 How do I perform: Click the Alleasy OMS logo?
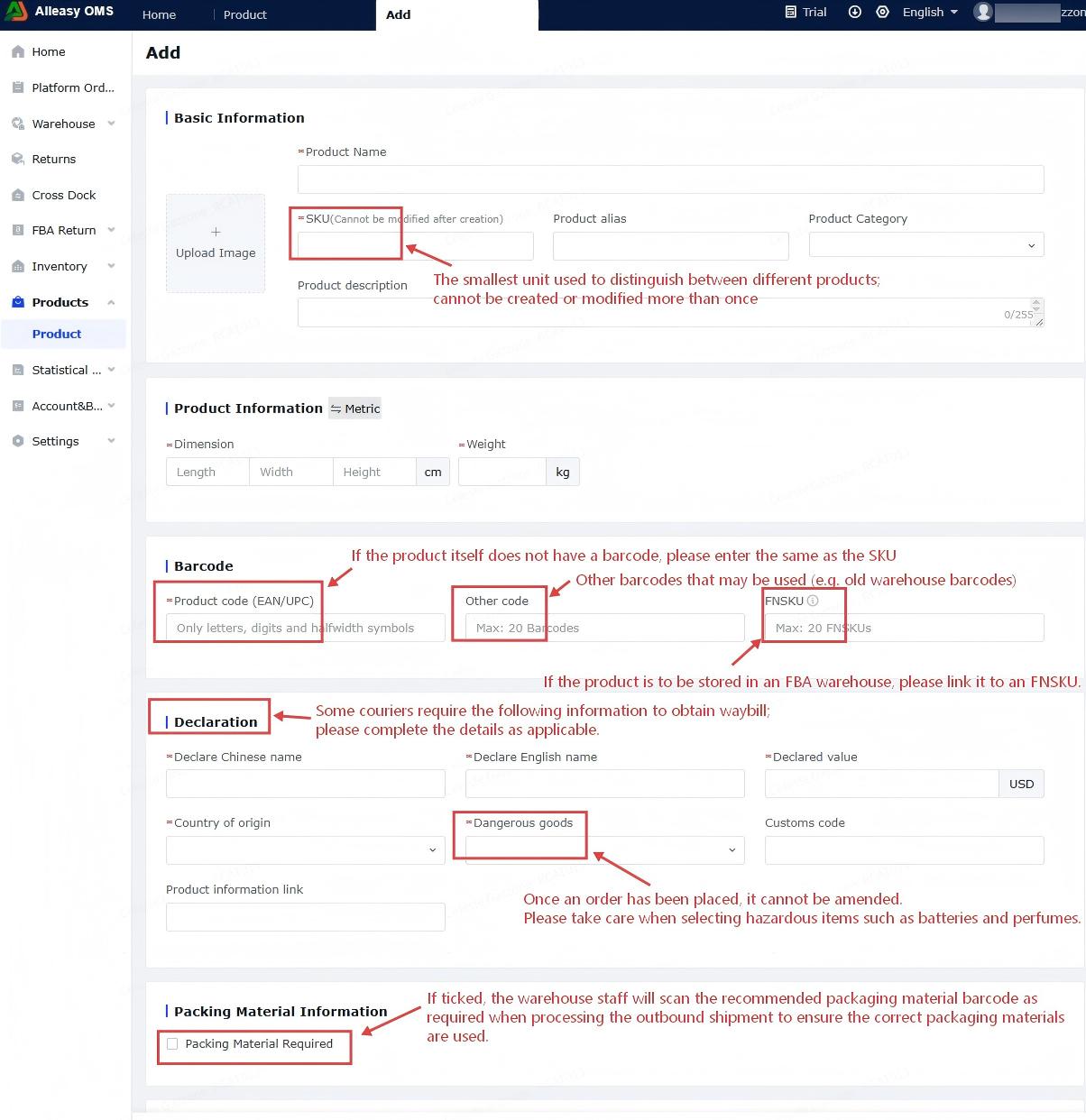60,12
